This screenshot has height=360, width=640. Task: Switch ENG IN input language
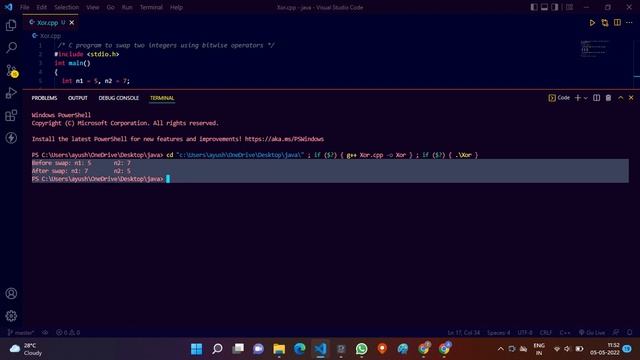point(539,349)
